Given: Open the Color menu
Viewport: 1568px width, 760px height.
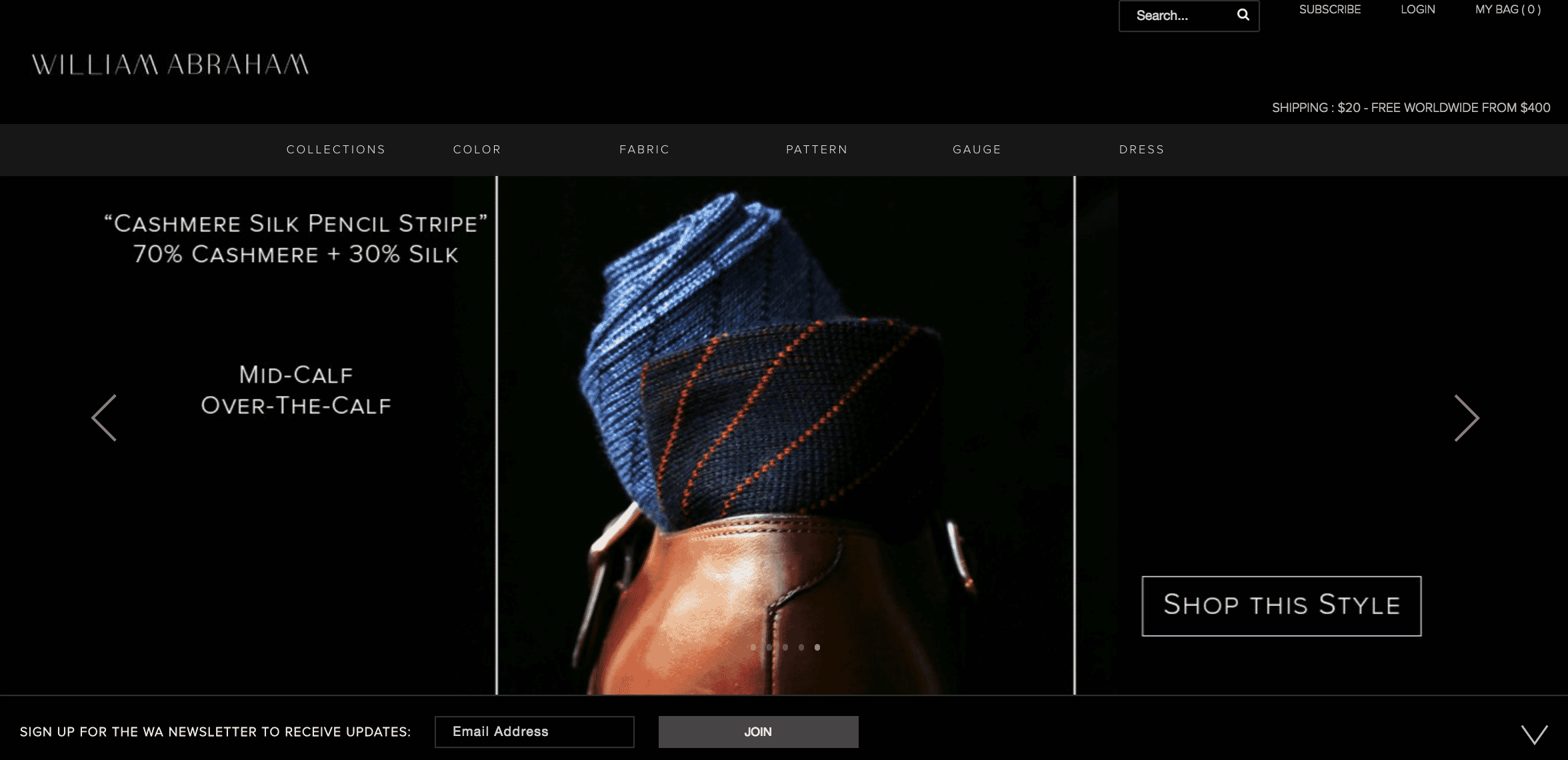Looking at the screenshot, I should [477, 149].
